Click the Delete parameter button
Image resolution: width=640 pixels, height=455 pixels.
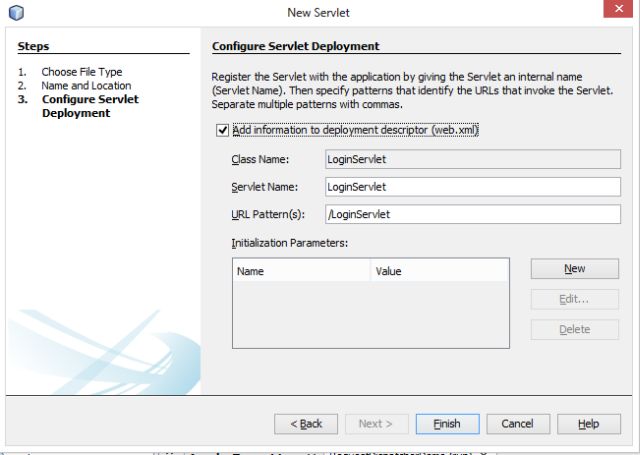[574, 329]
